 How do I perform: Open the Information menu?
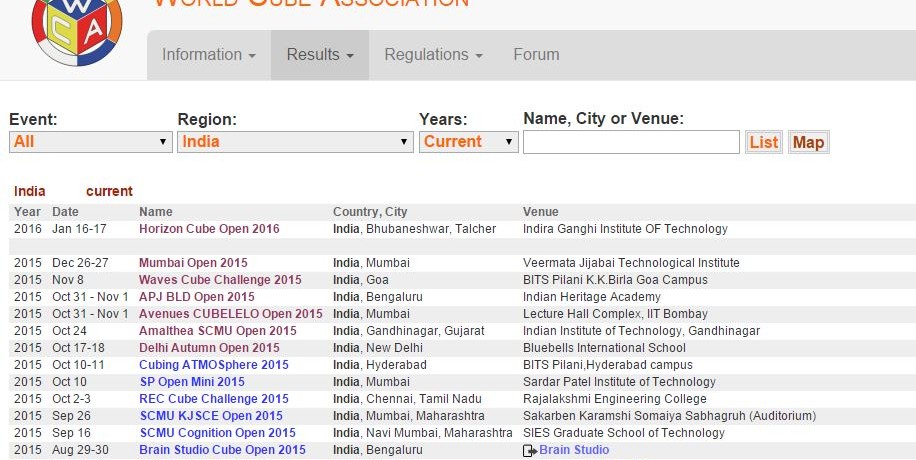point(209,55)
